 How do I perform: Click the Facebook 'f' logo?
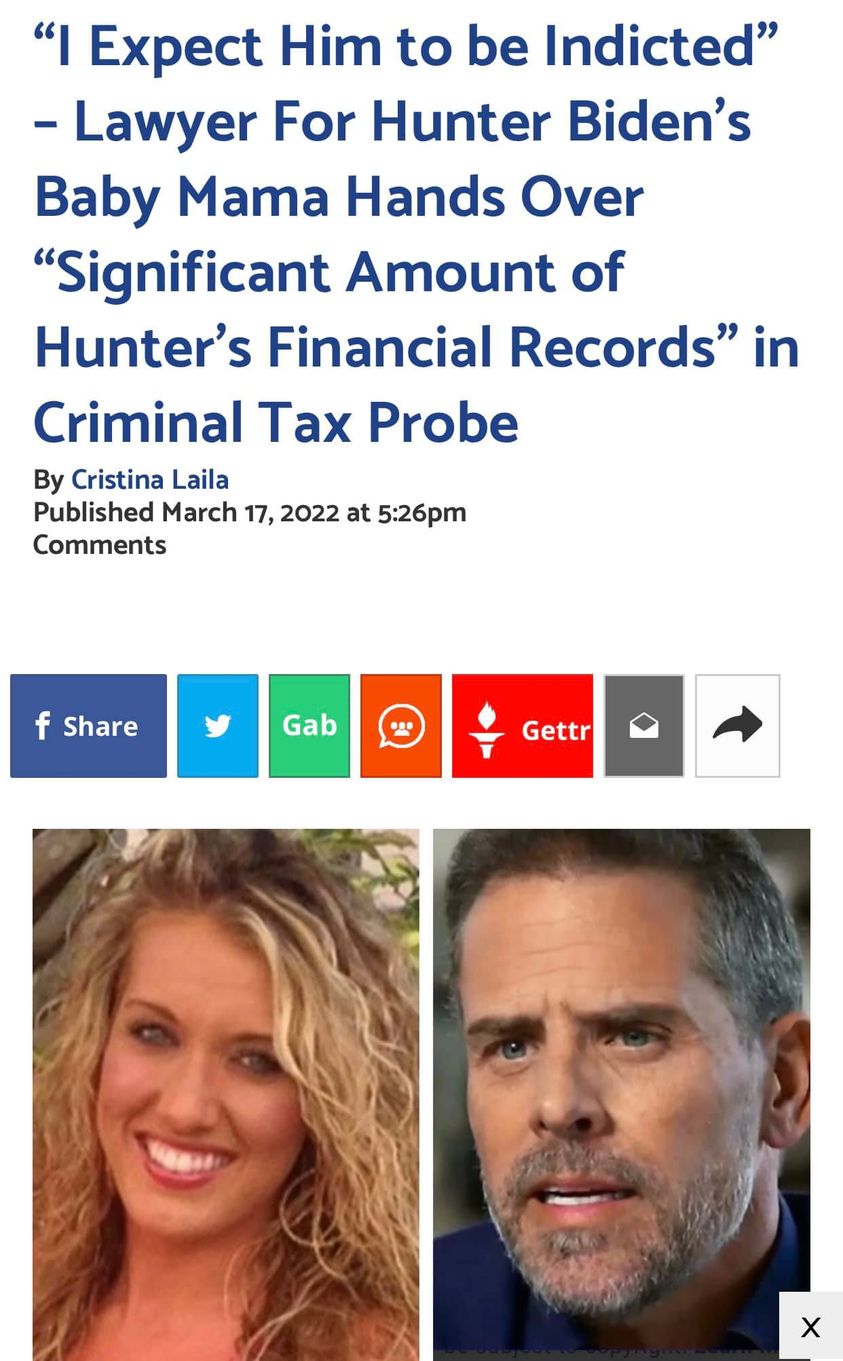point(42,725)
